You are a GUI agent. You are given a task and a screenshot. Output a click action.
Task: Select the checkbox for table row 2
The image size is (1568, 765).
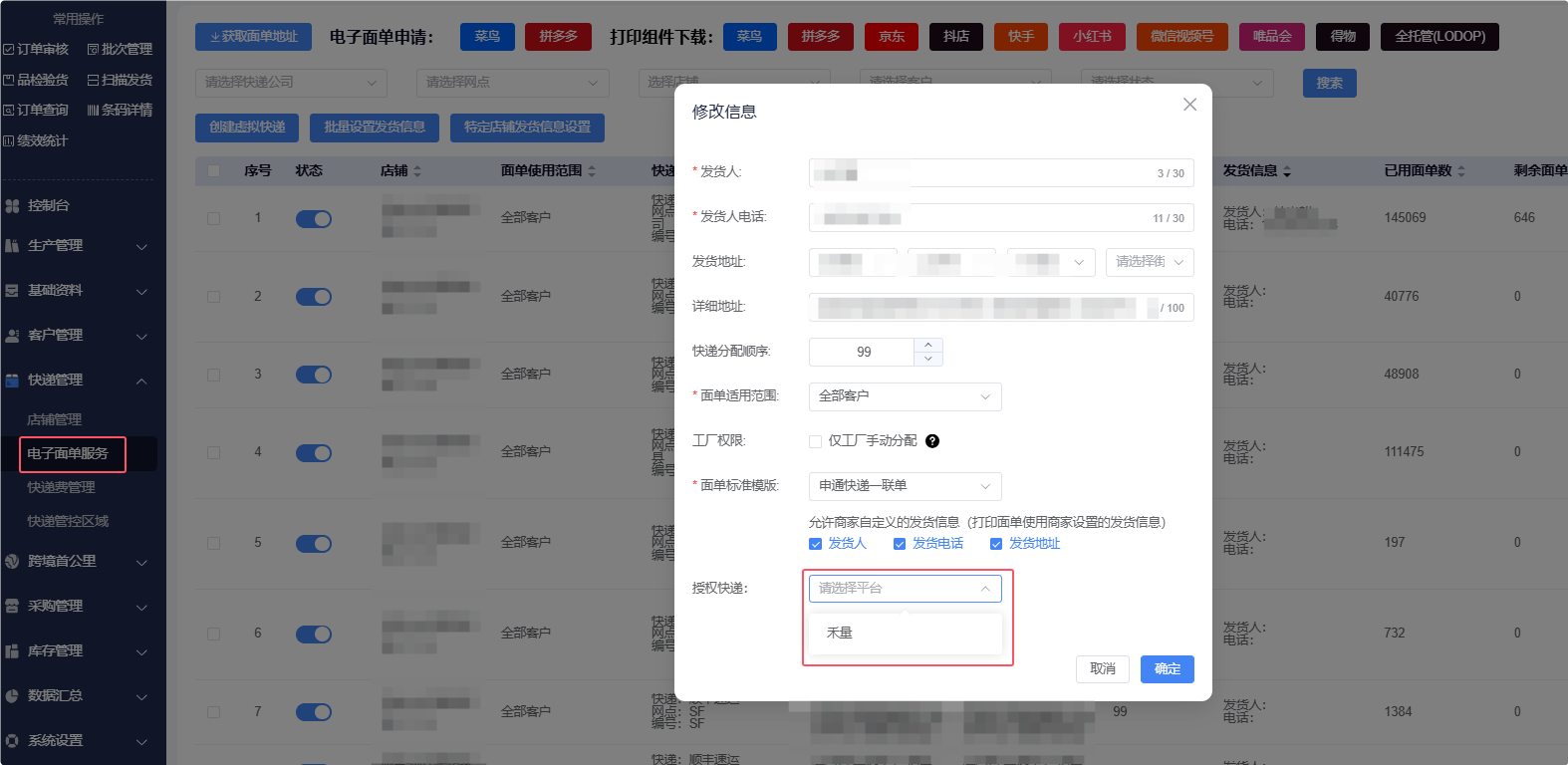213,296
